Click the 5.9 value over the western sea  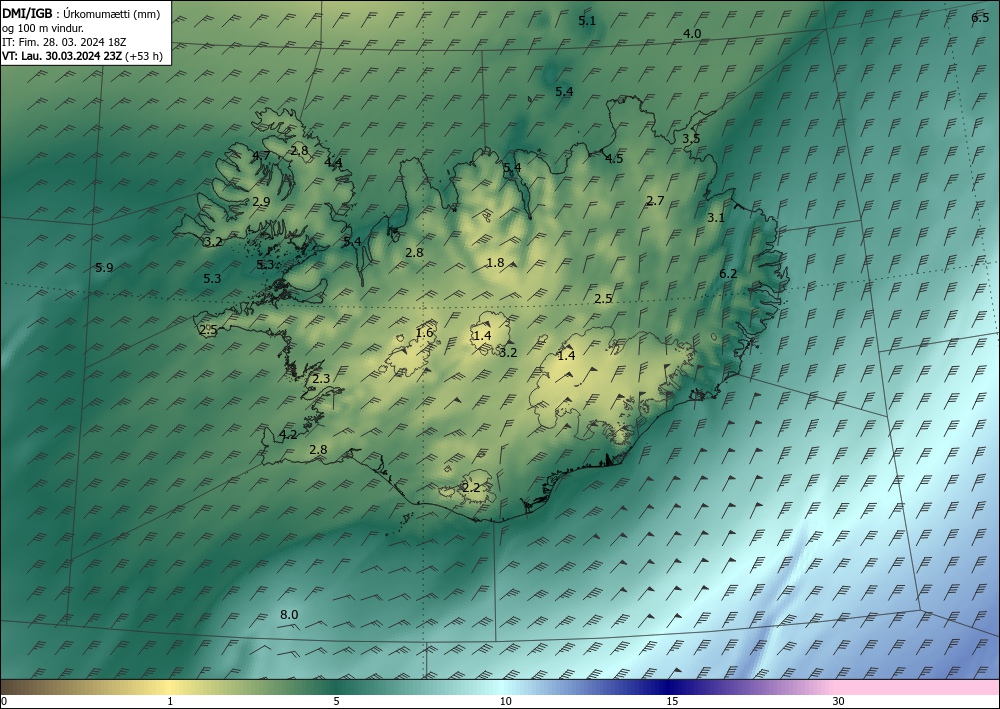(104, 268)
